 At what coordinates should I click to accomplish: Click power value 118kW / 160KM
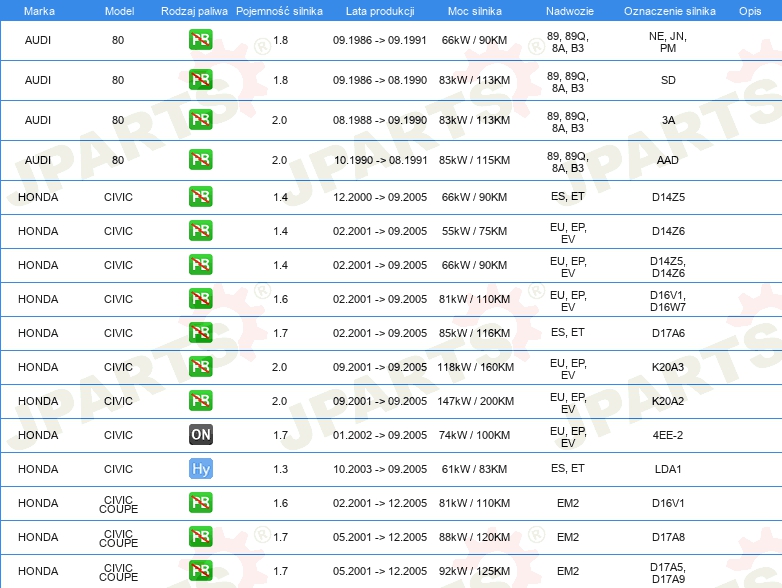[475, 367]
